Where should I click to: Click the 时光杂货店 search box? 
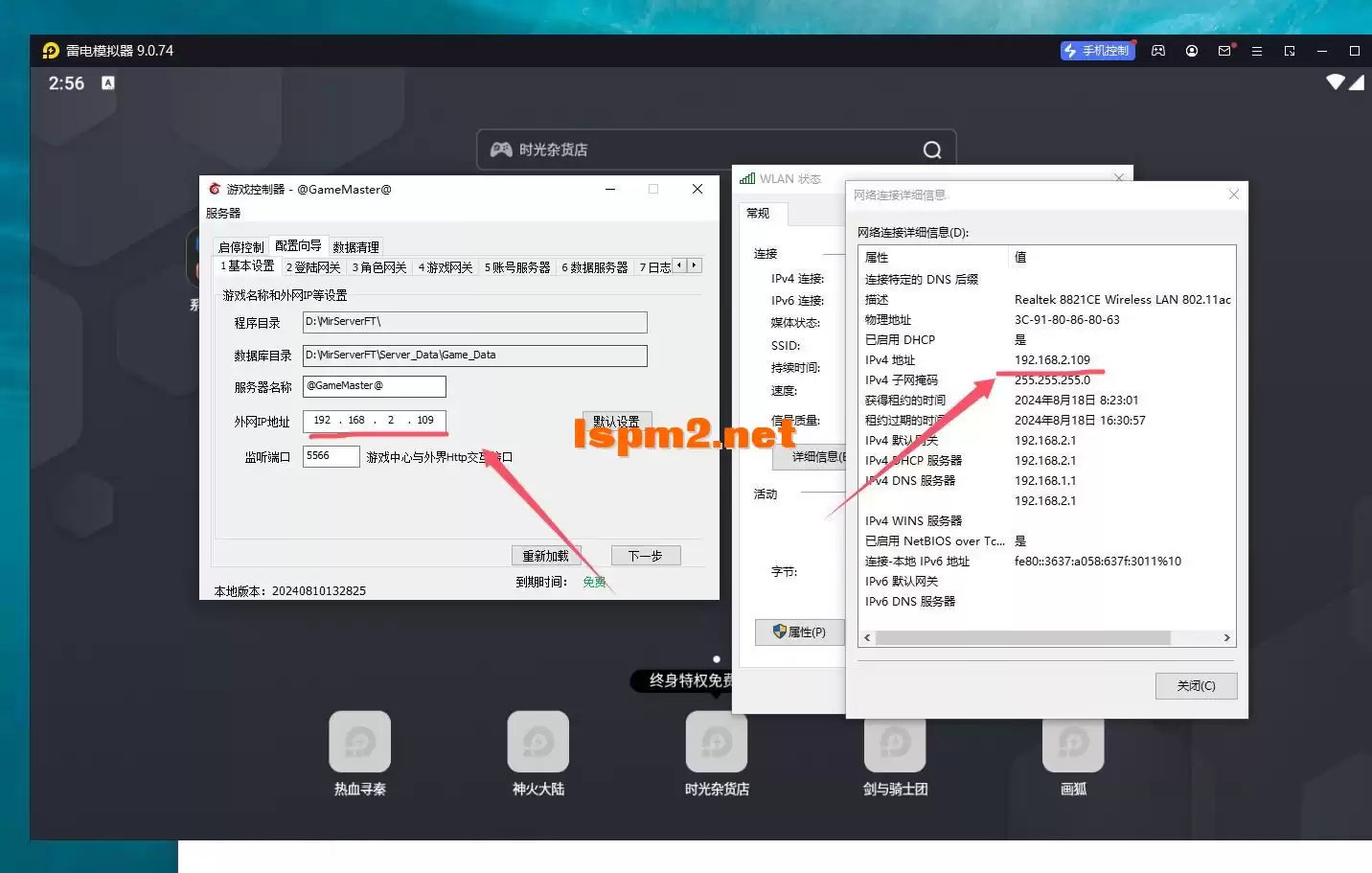click(x=716, y=149)
